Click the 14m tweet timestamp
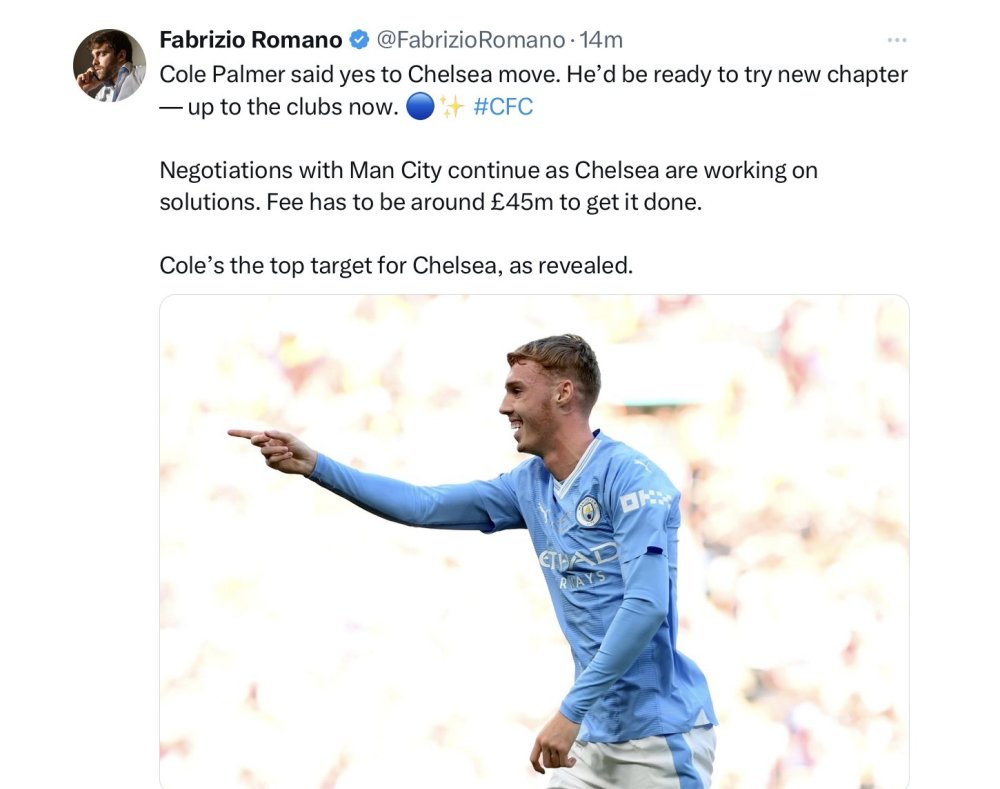 pos(601,40)
